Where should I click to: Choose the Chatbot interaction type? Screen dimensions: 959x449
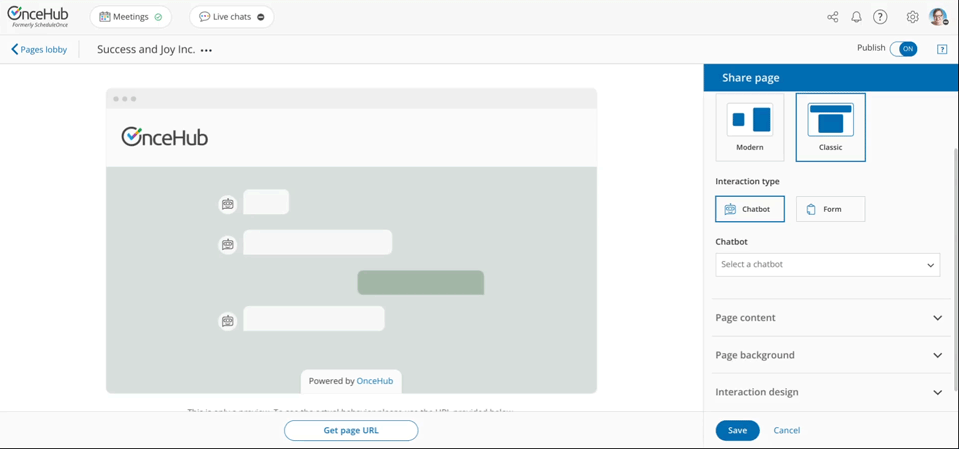(x=750, y=209)
